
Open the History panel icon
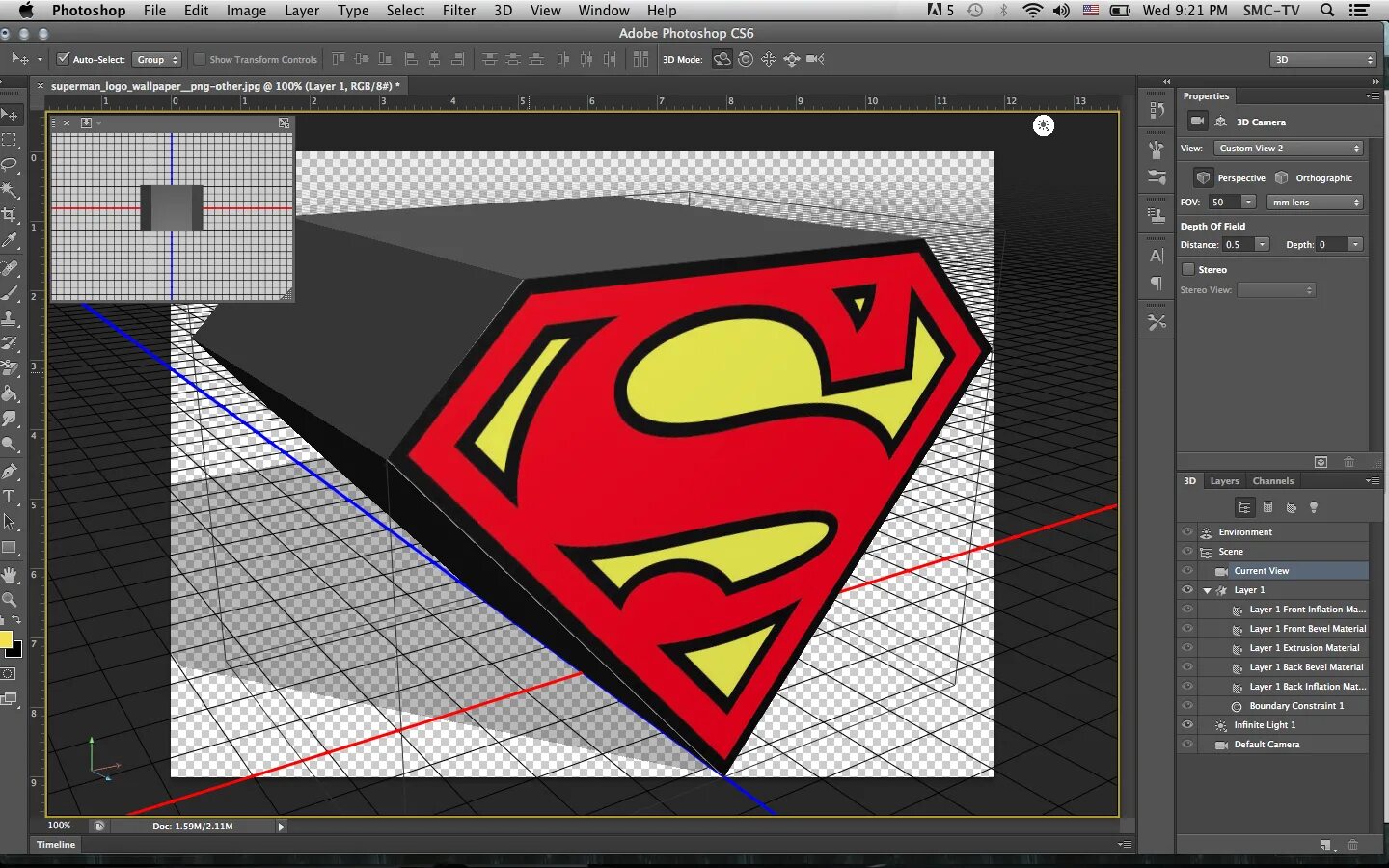pos(1157,110)
